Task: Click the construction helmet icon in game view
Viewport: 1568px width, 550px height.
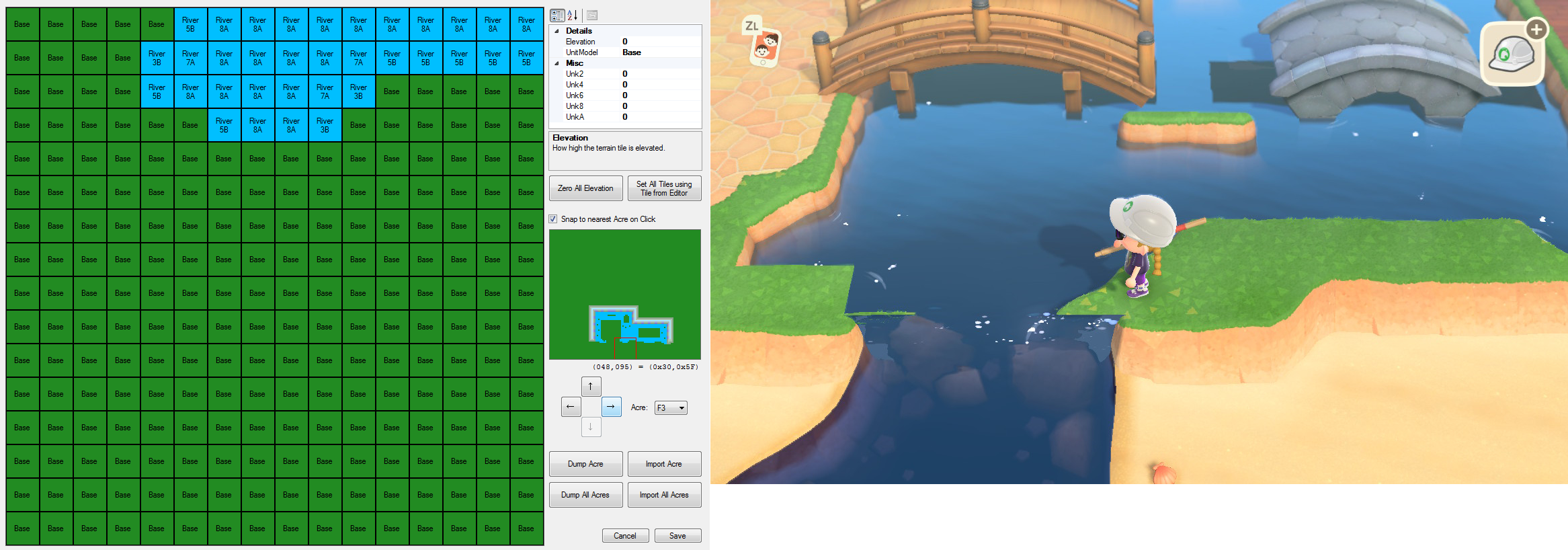Action: [x=1515, y=53]
